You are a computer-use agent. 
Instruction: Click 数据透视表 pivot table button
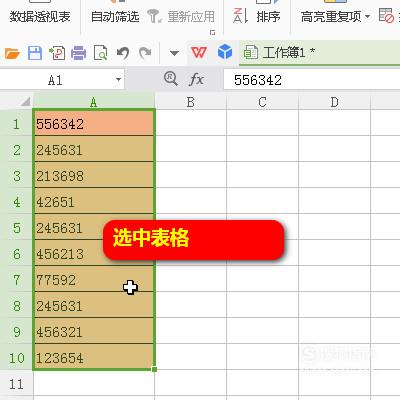click(40, 16)
